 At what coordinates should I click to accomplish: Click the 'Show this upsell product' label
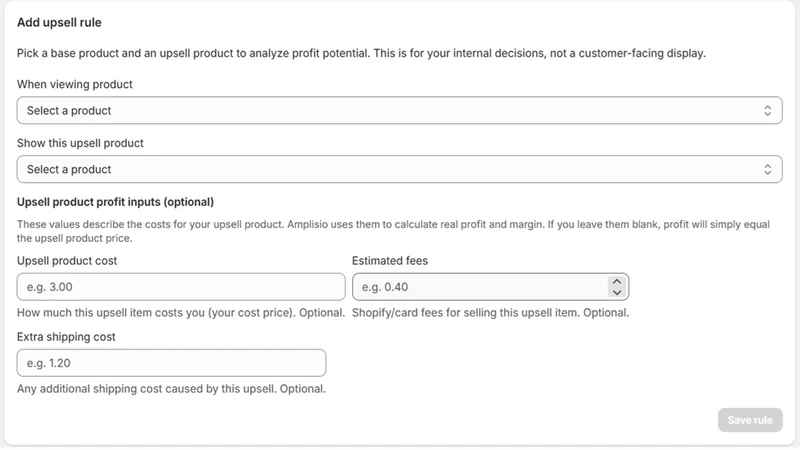click(80, 143)
